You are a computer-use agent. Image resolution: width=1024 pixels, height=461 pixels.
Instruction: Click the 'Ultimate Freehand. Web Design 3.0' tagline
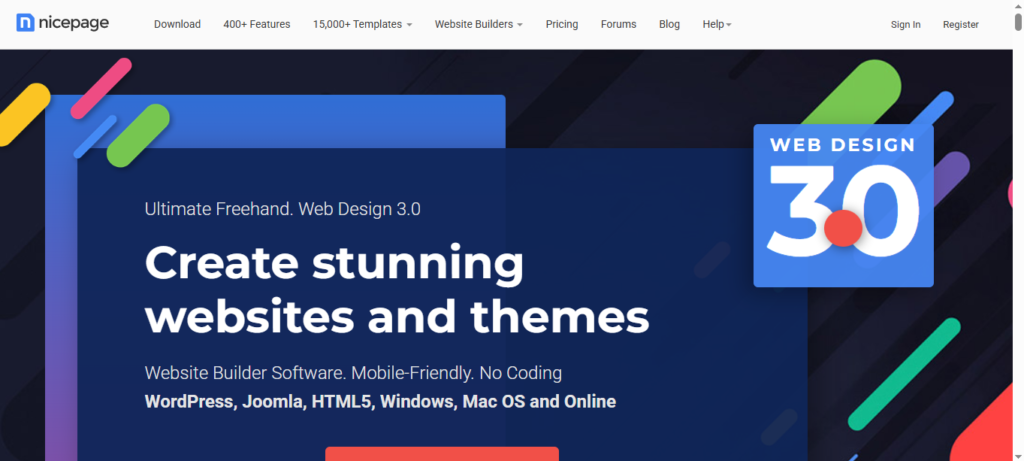(x=282, y=209)
